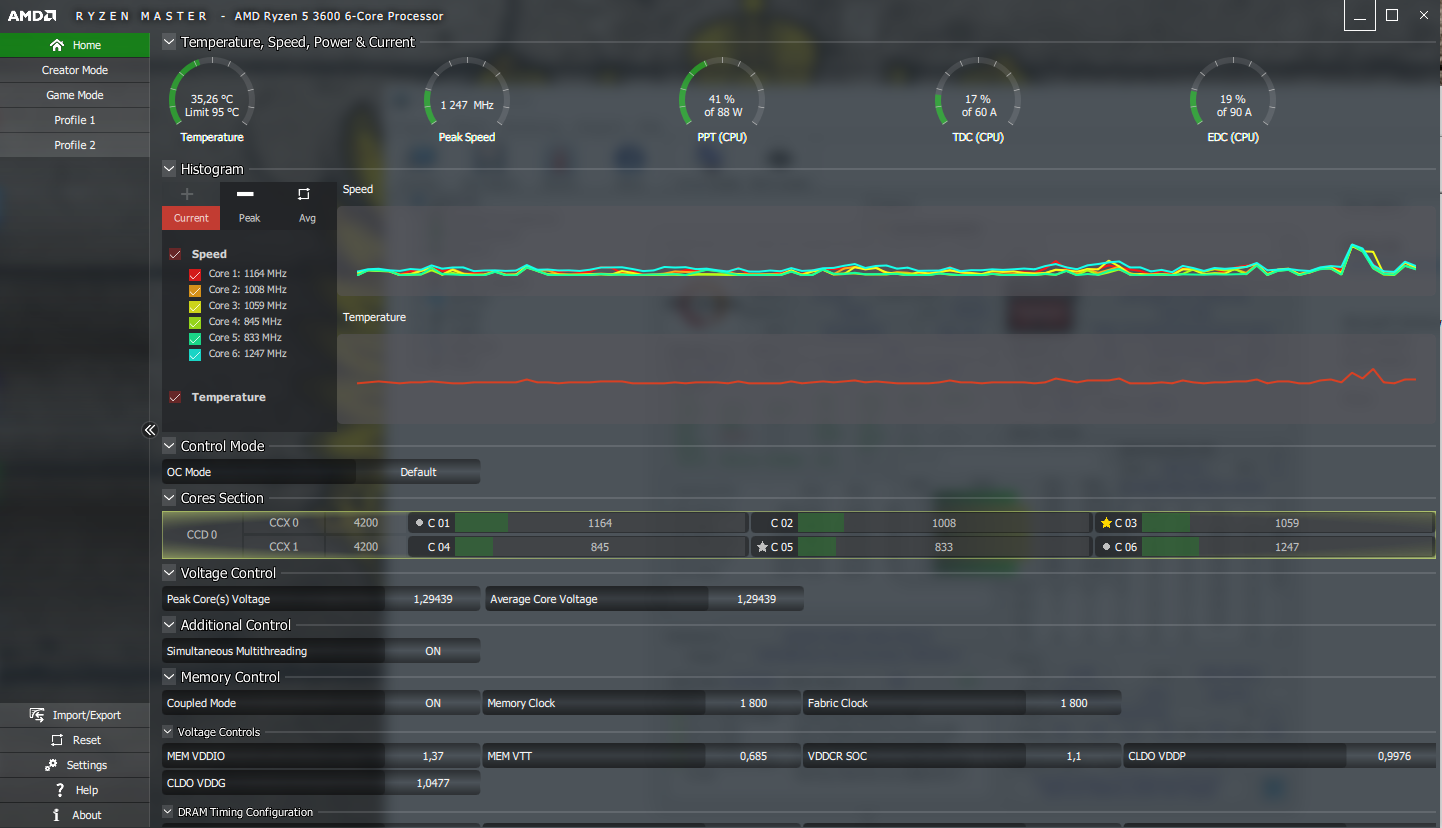Image resolution: width=1442 pixels, height=828 pixels.
Task: Click the Coupled Mode ON value
Action: pos(433,703)
